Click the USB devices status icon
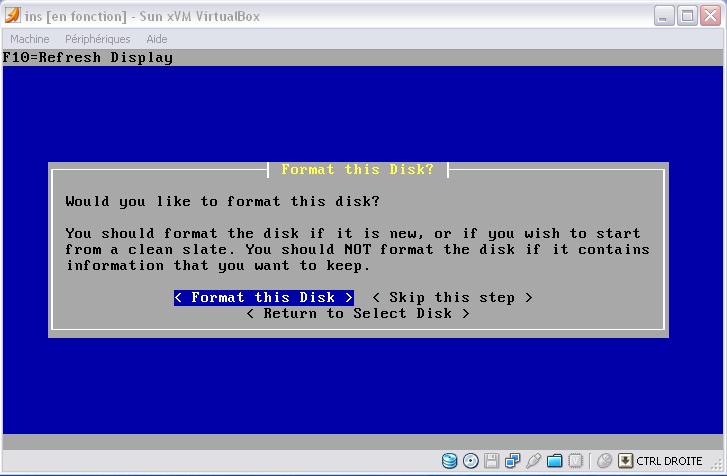 click(534, 461)
